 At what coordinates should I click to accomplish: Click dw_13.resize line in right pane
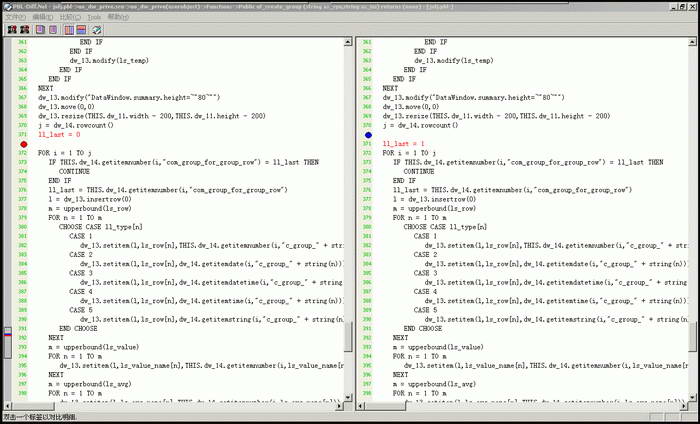click(496, 116)
